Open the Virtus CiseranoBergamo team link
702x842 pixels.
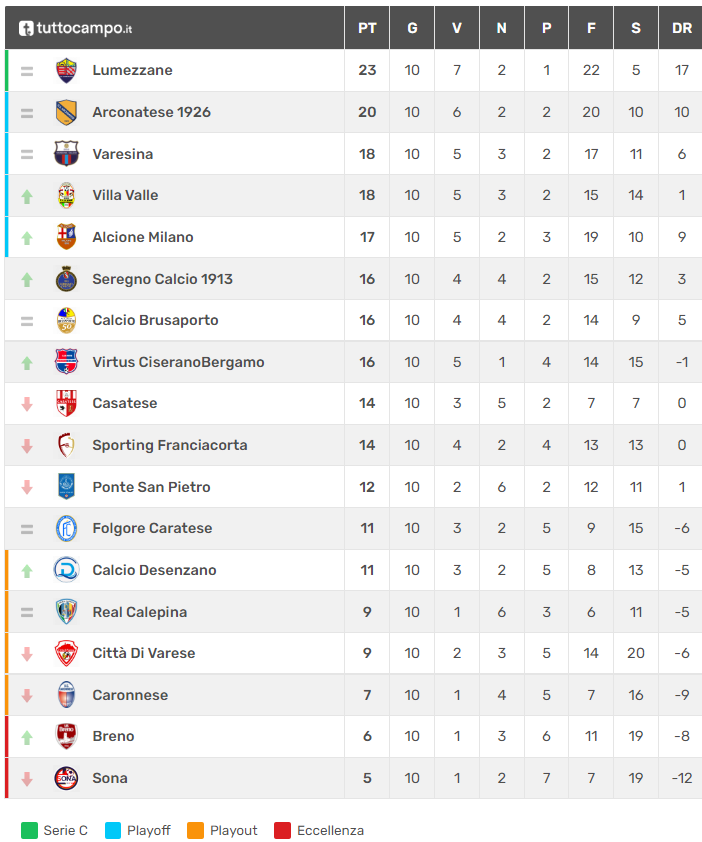click(x=178, y=362)
